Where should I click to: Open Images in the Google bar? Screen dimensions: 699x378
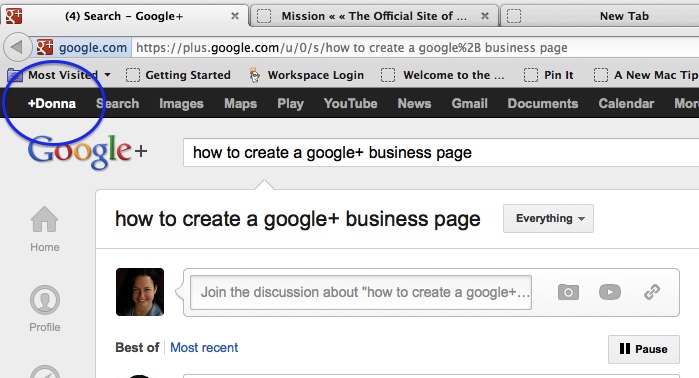[x=181, y=103]
